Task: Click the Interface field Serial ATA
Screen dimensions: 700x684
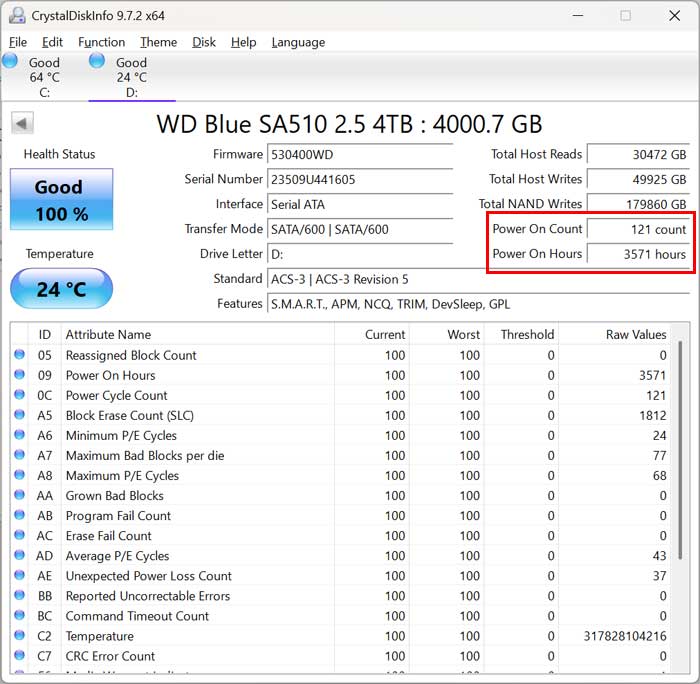Action: click(x=360, y=204)
